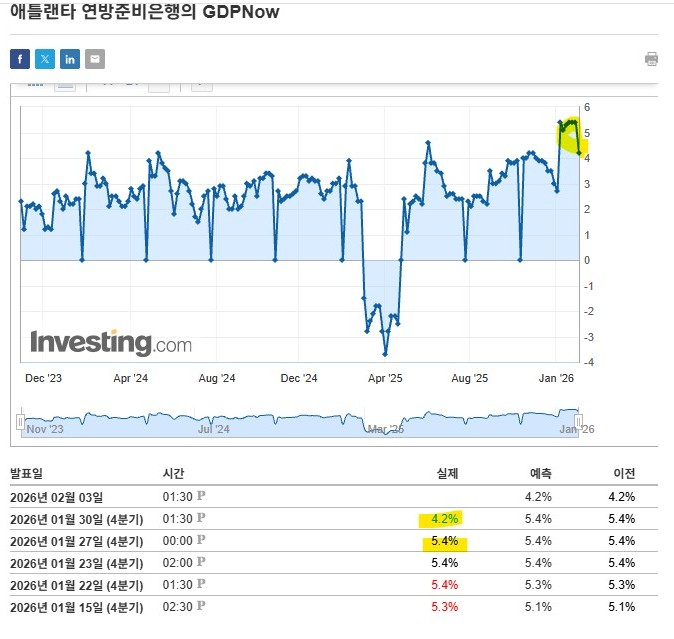Click the Investing.com logo on the chart
674x639 pixels.
click(110, 343)
